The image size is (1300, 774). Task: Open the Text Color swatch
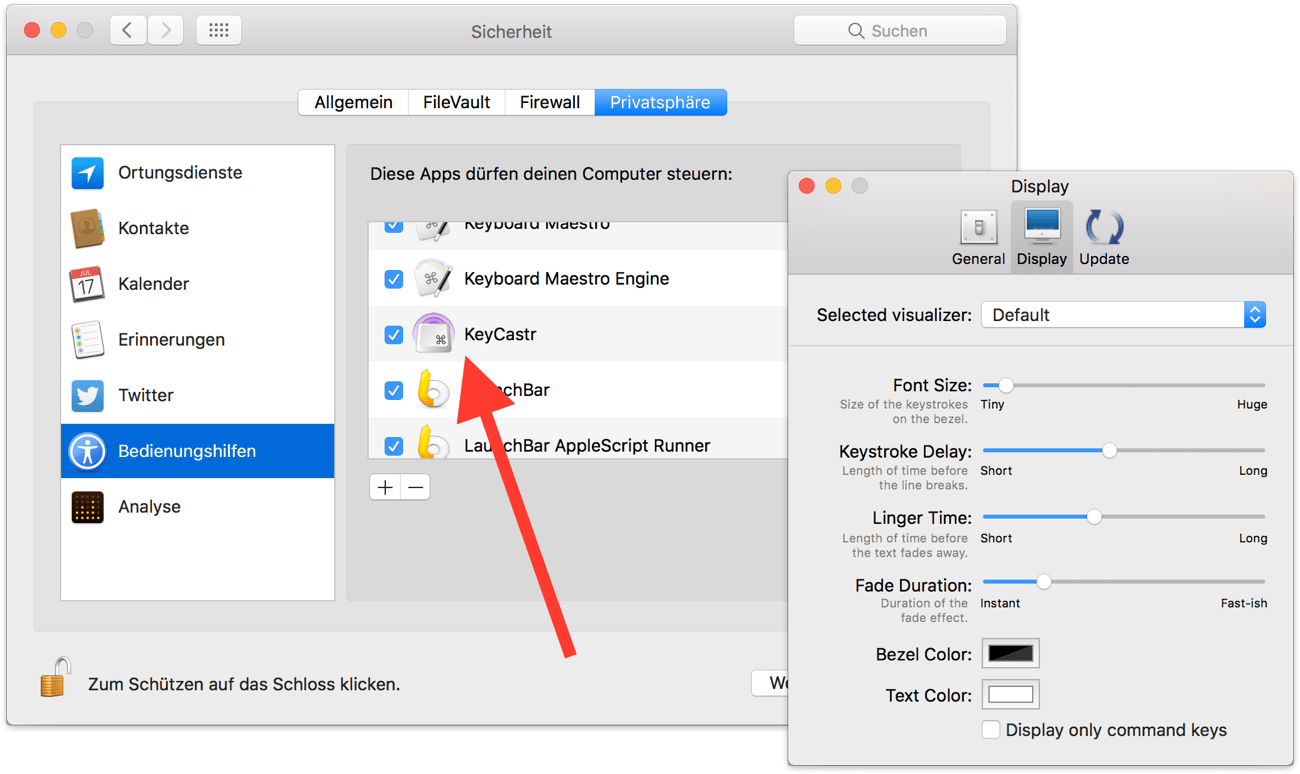[1010, 695]
